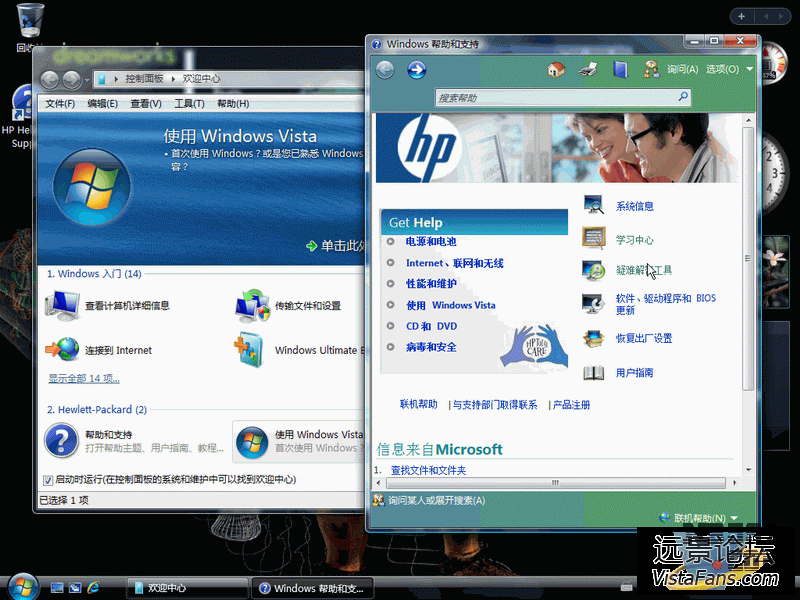Click the Windows Start orb

tap(21, 586)
